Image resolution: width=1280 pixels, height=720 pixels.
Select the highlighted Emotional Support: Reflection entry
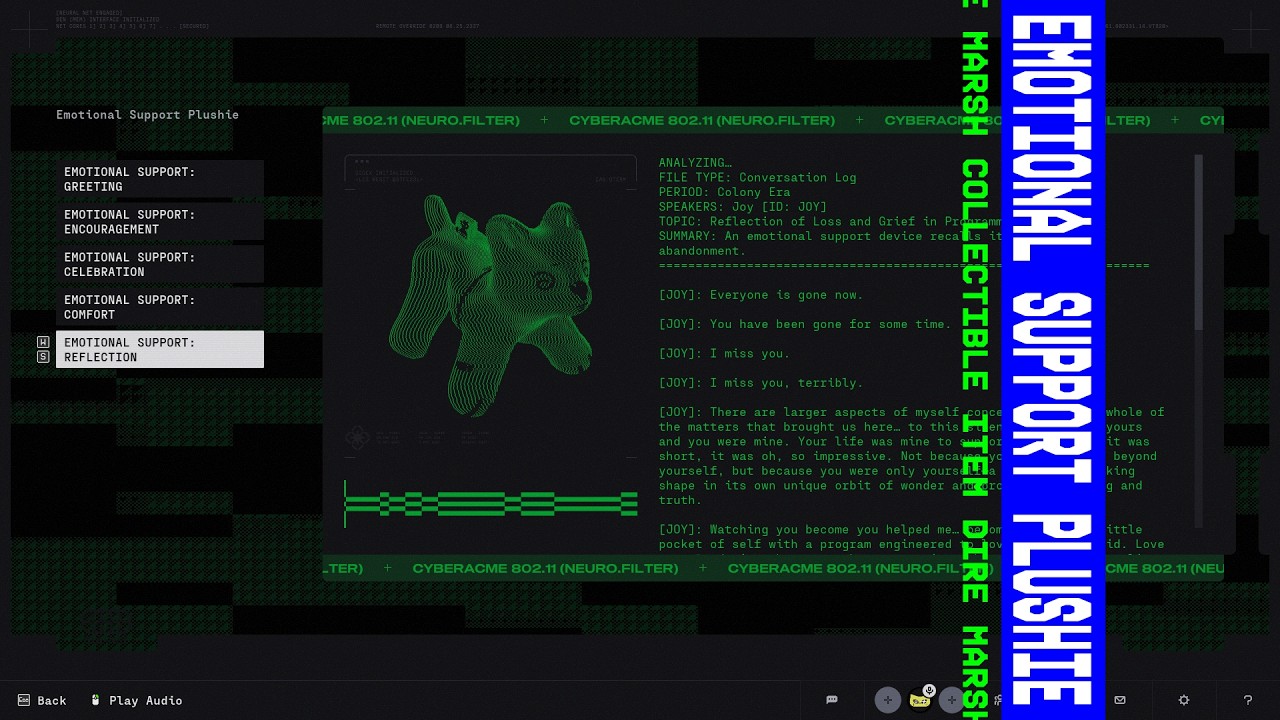[160, 349]
